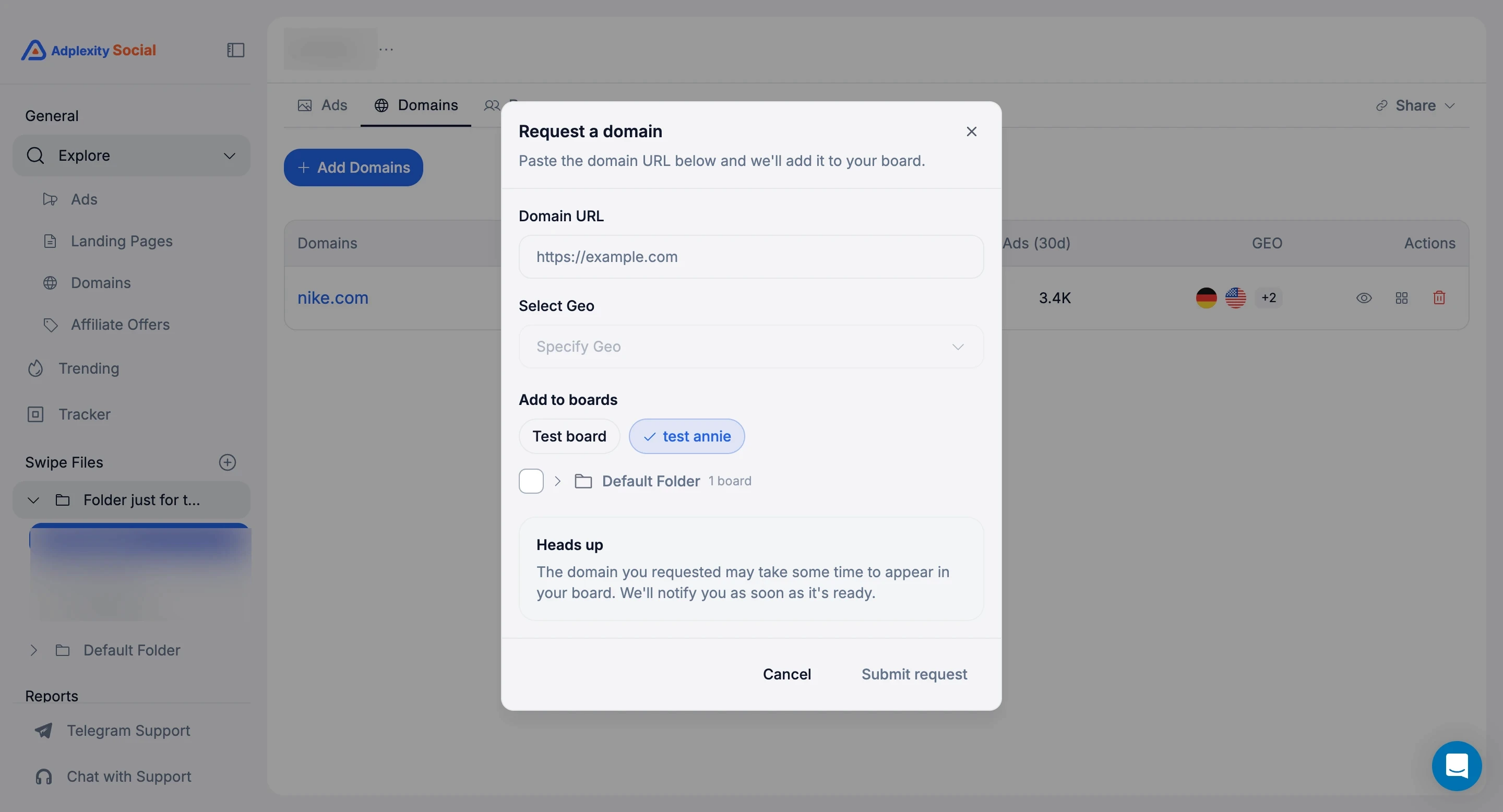The height and width of the screenshot is (812, 1503).
Task: Open Landing Pages in sidebar
Action: pyautogui.click(x=122, y=241)
